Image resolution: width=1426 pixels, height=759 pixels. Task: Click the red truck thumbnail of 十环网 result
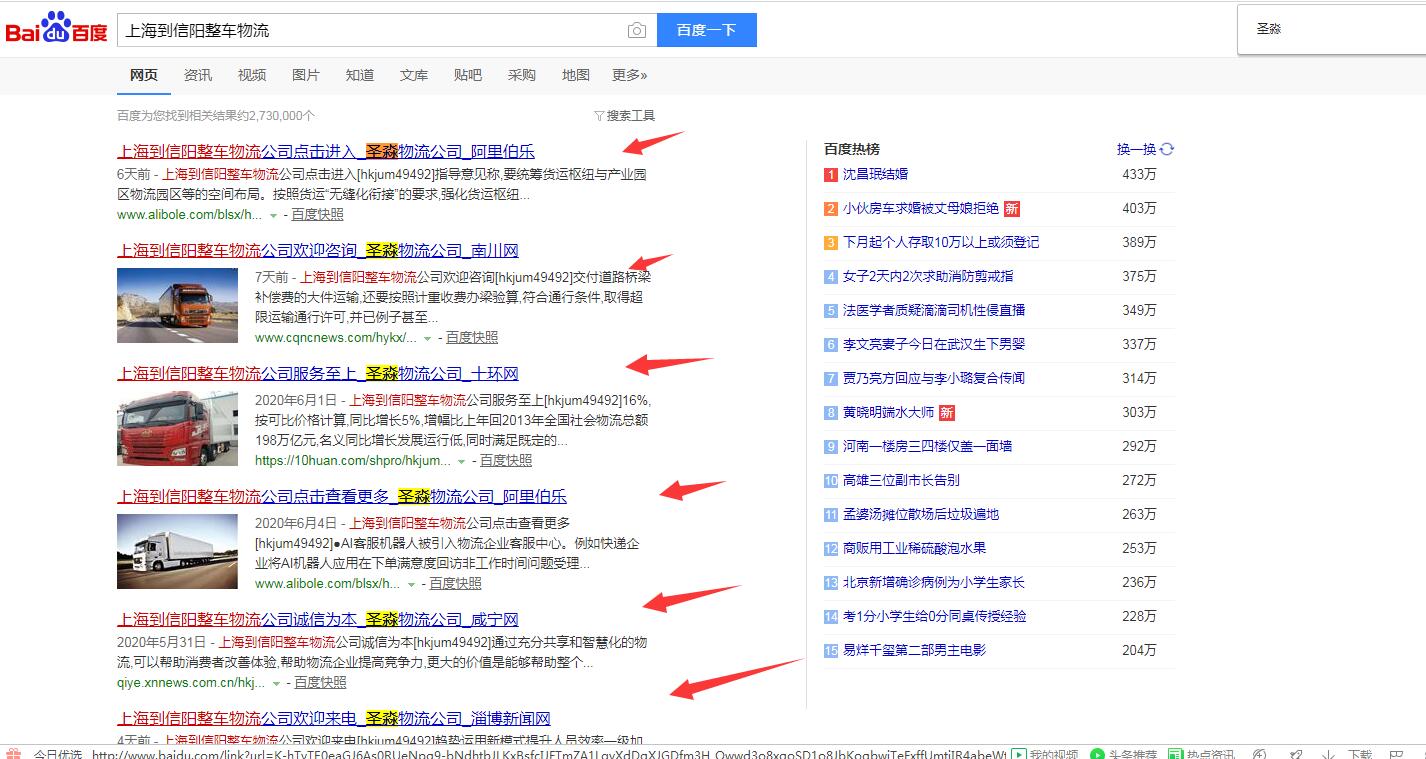177,428
